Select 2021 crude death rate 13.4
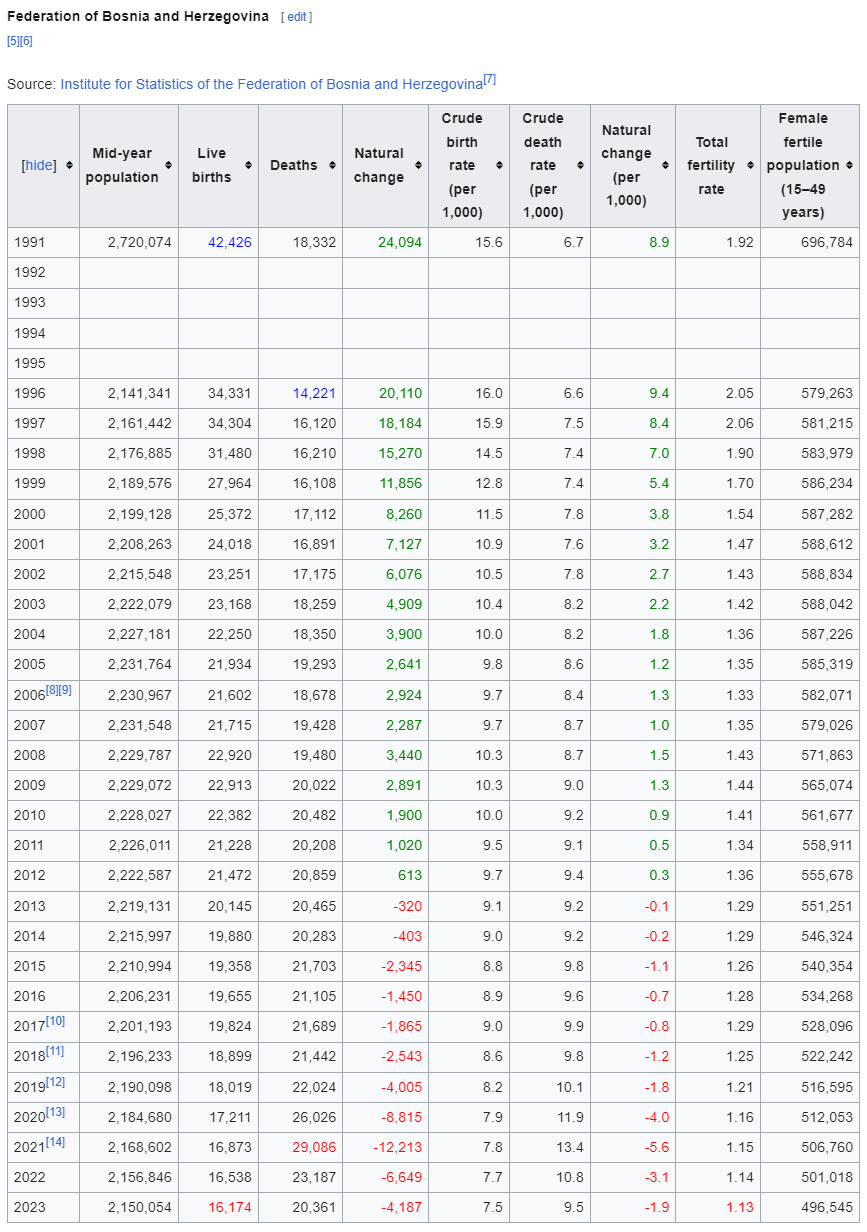The height and width of the screenshot is (1232, 867). 570,1147
